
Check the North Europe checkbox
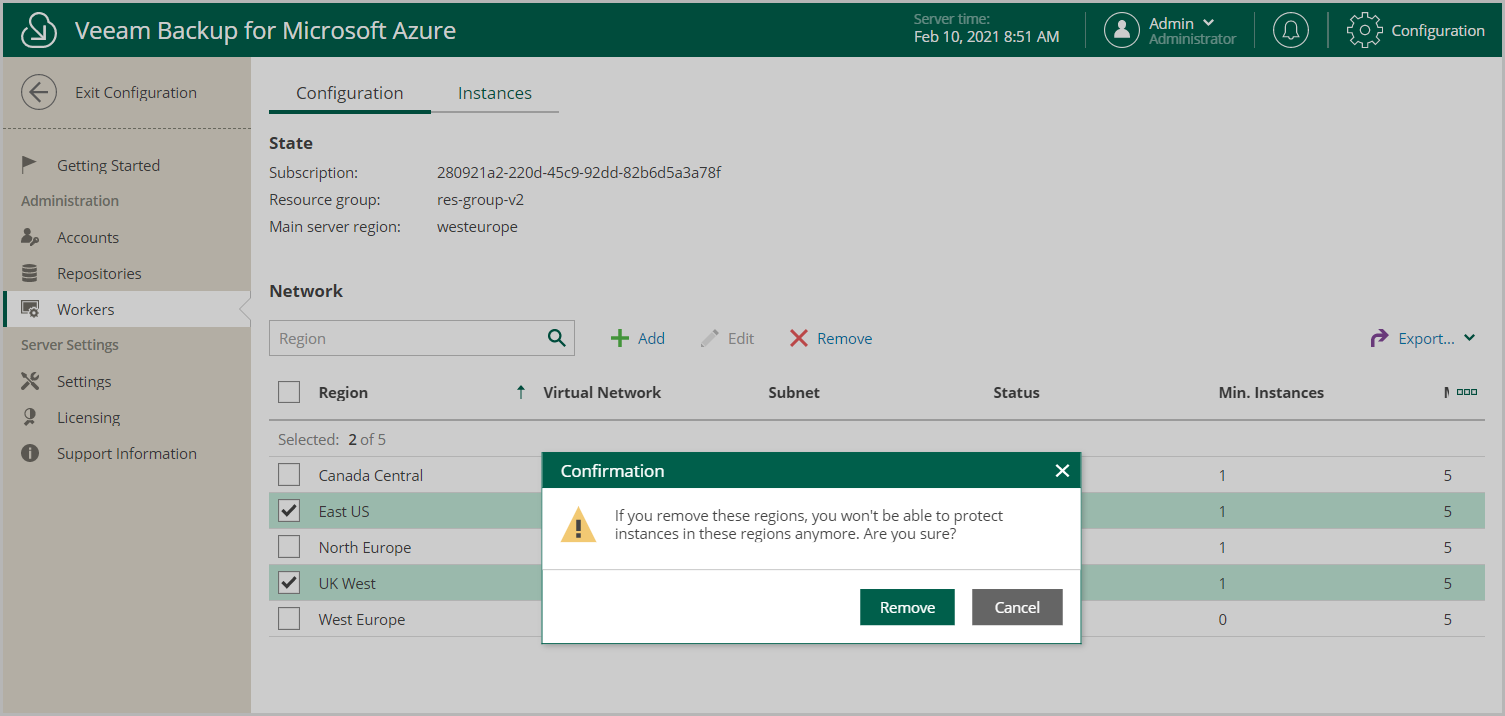point(289,547)
